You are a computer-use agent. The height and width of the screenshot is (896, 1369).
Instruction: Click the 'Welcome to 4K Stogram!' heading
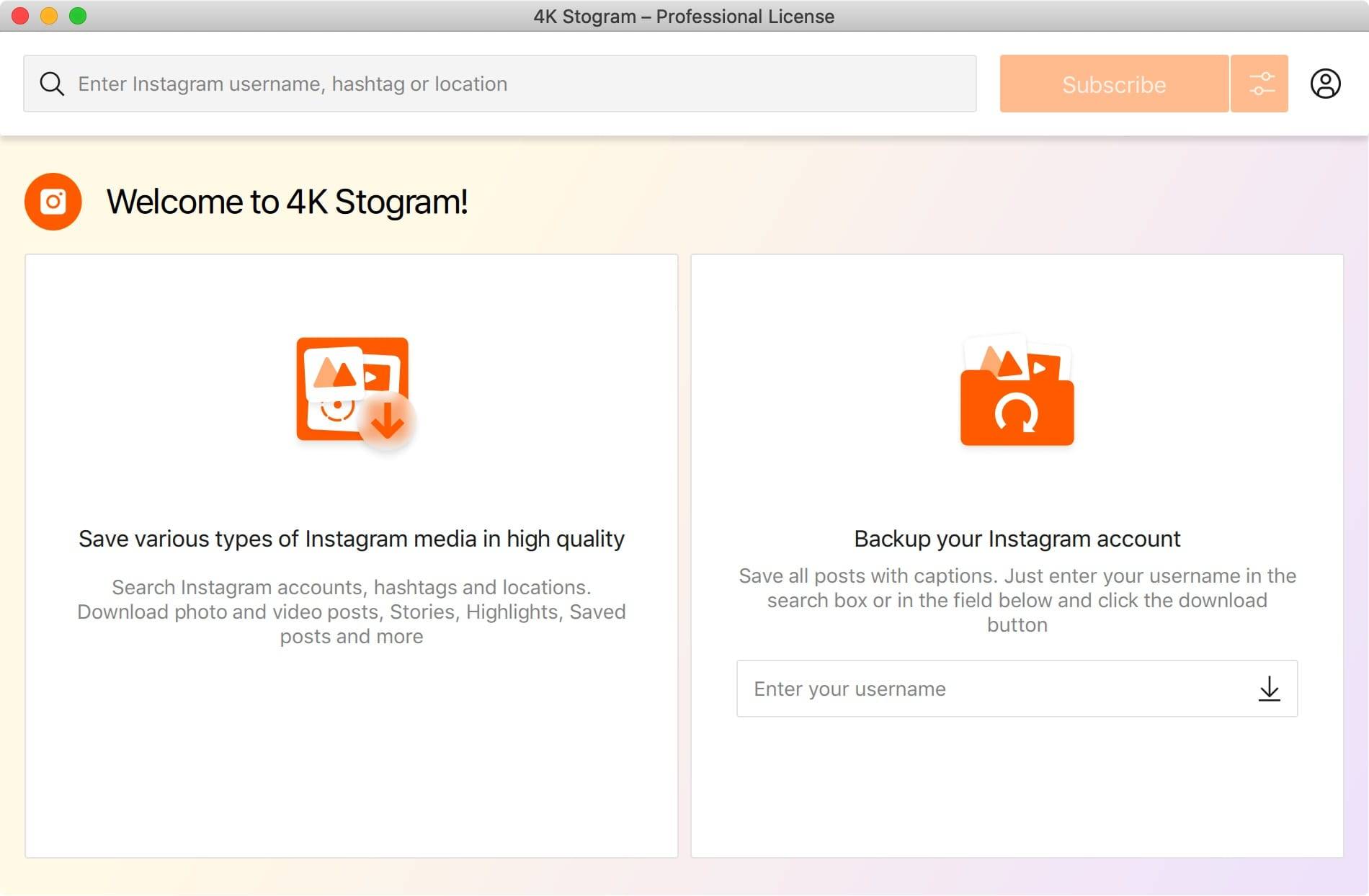287,202
